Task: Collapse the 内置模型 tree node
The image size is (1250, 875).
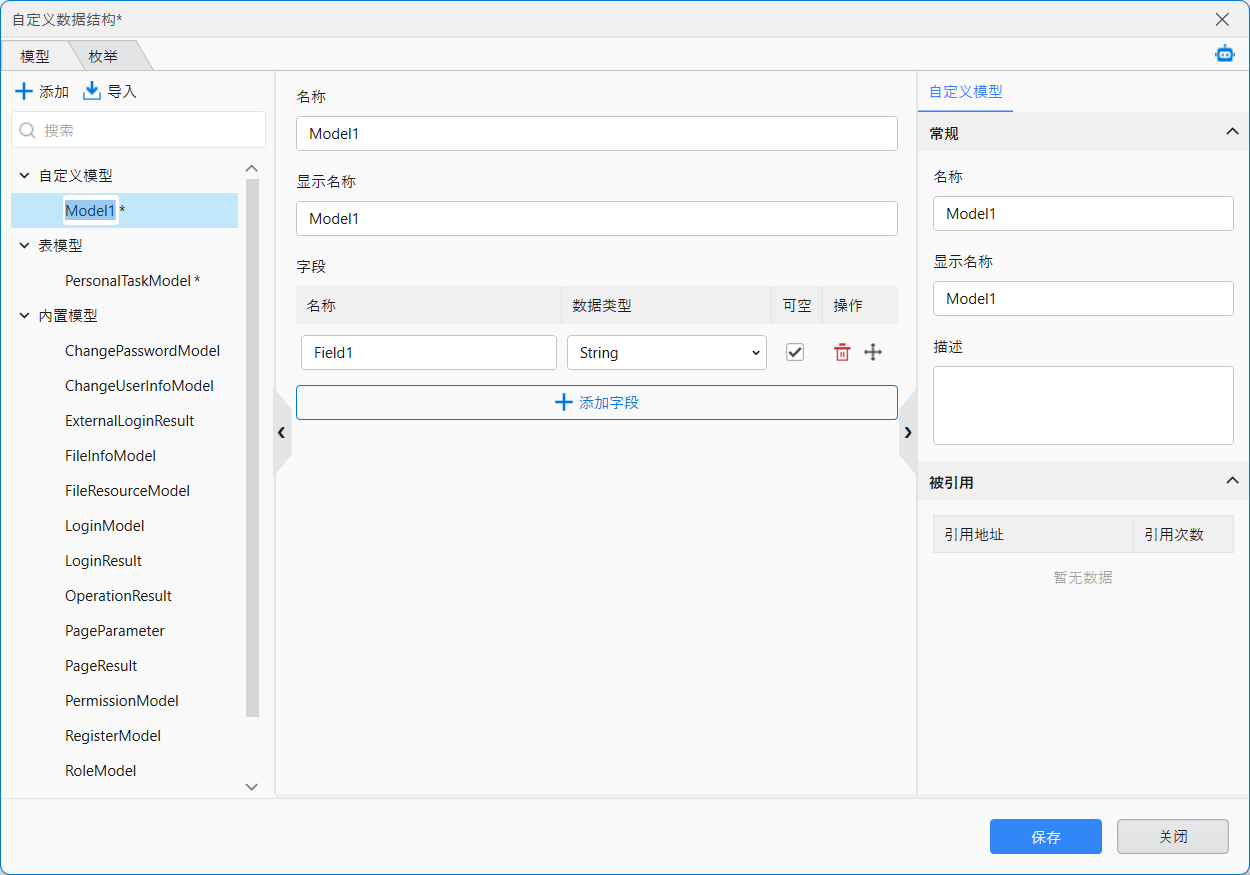Action: [25, 315]
